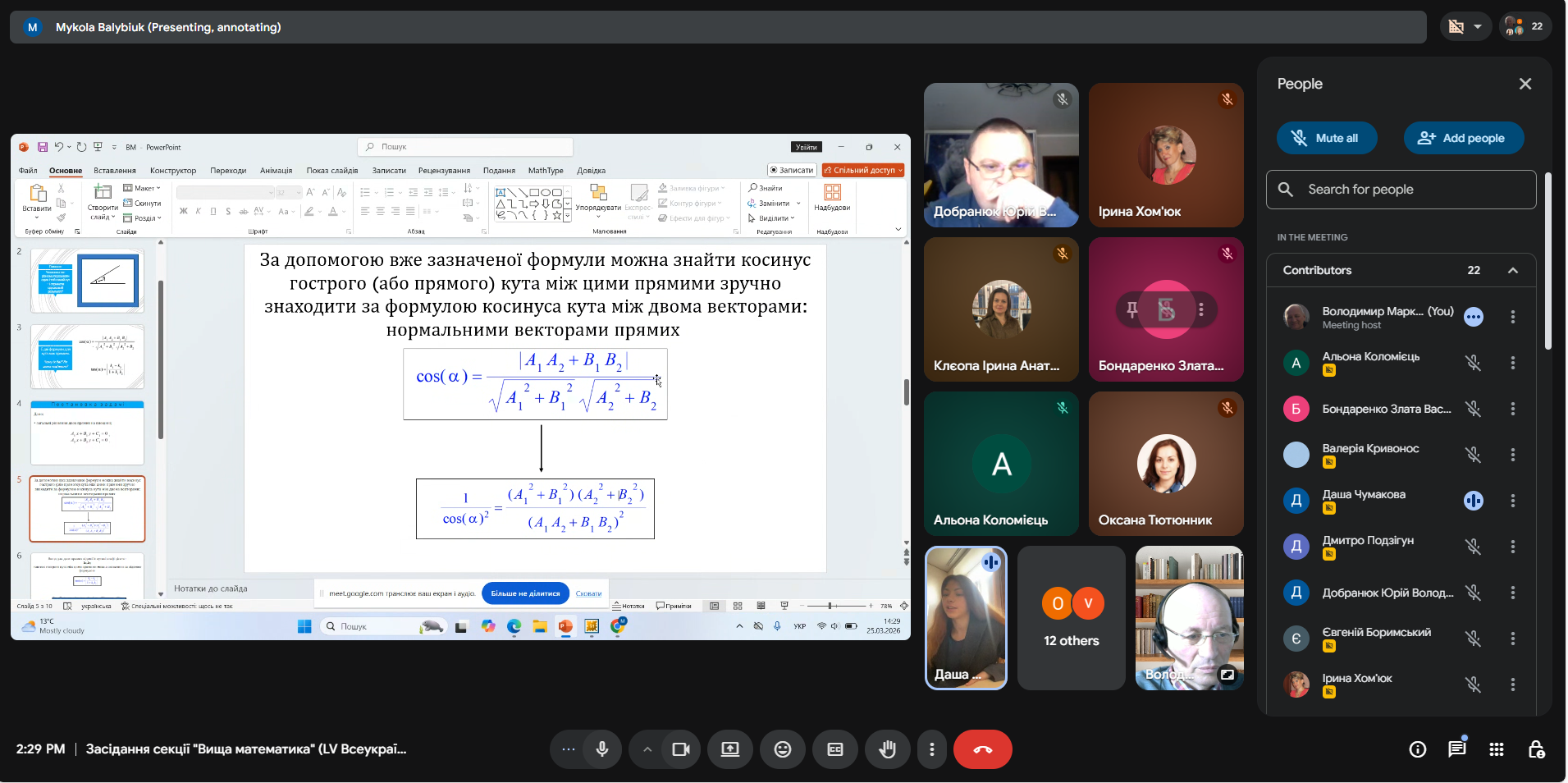The width and height of the screenshot is (1568, 783).
Task: Open the chat panel icon
Action: coord(1457,749)
